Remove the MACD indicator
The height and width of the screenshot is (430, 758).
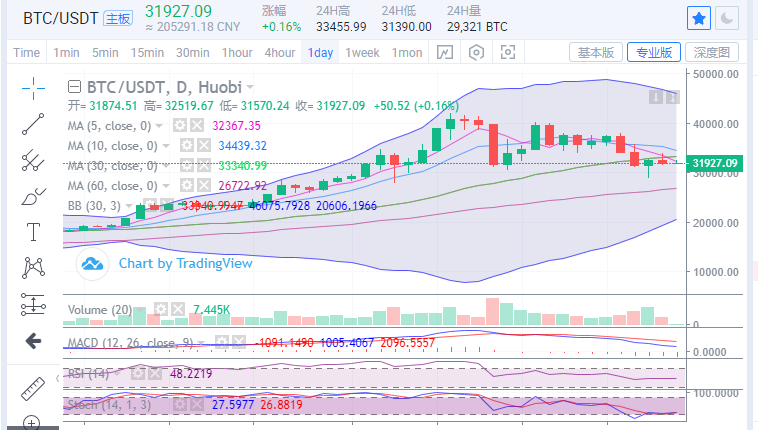pos(238,343)
